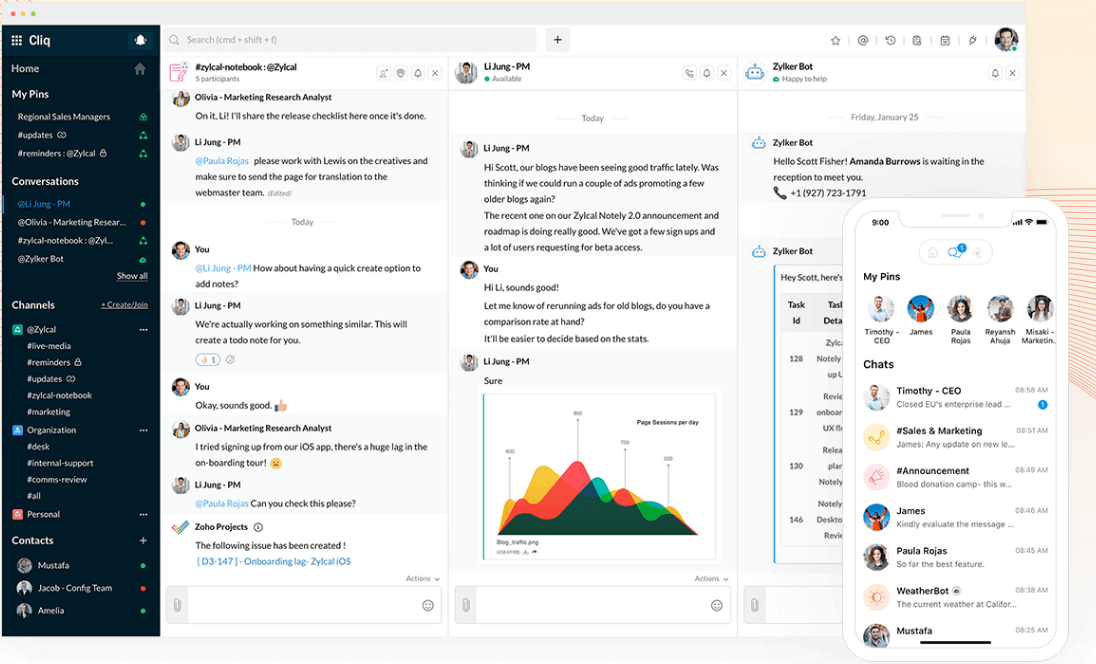Open the more options dots for @Zylcal

(143, 329)
